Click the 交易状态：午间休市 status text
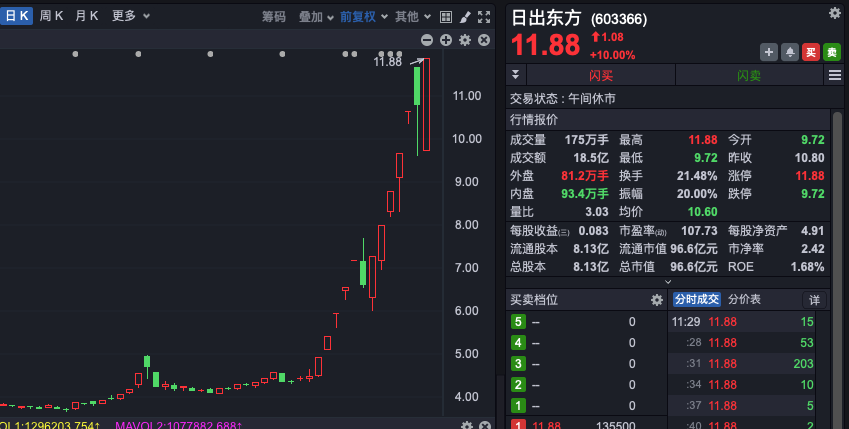The width and height of the screenshot is (849, 429). (x=563, y=99)
